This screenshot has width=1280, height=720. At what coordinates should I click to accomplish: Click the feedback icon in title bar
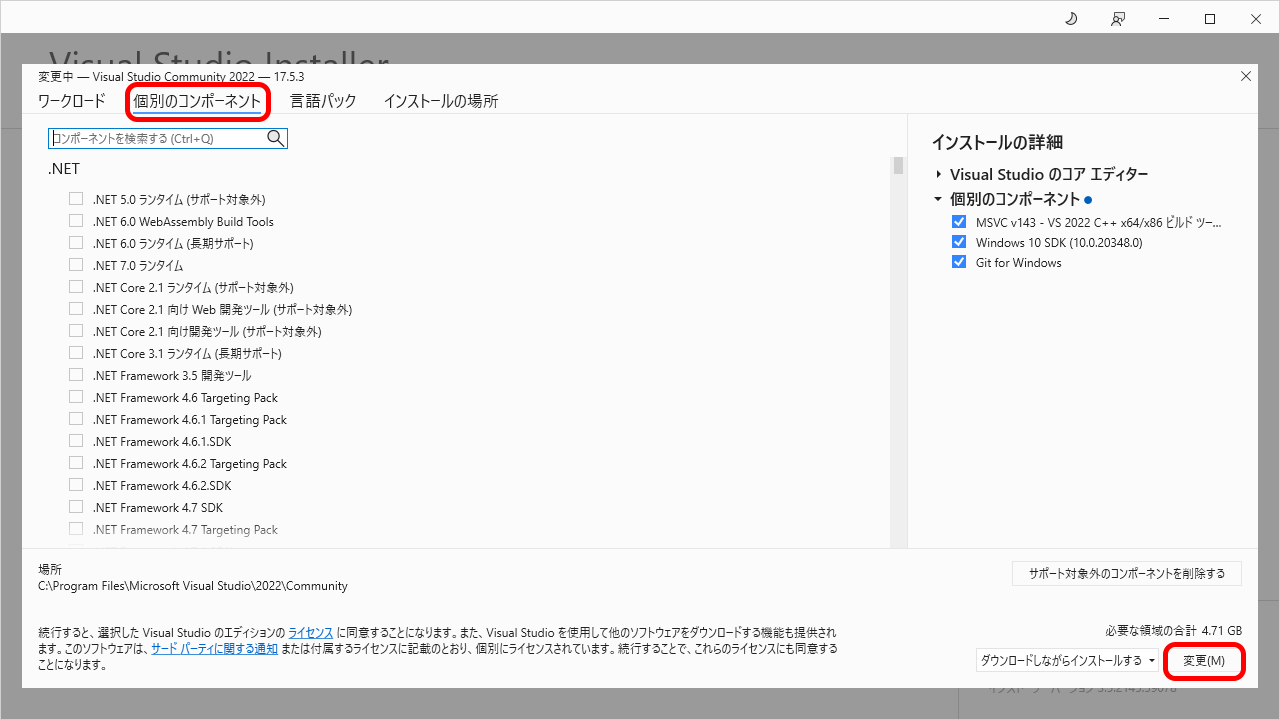click(x=1118, y=19)
